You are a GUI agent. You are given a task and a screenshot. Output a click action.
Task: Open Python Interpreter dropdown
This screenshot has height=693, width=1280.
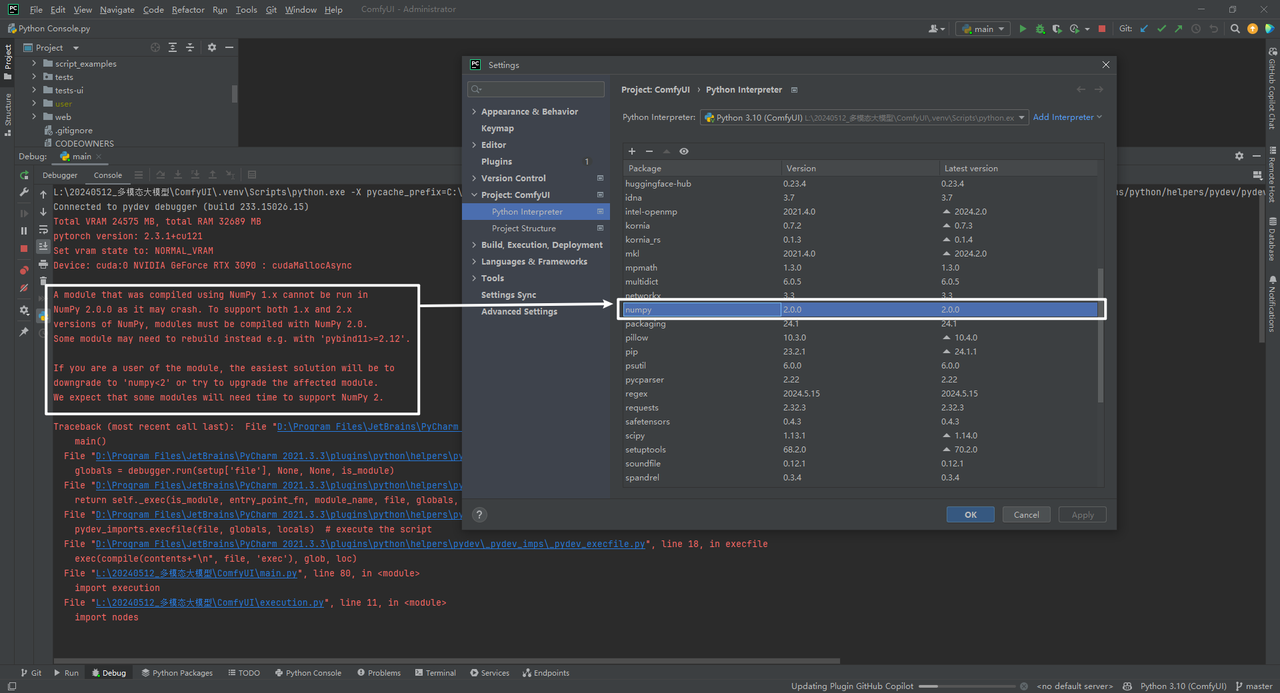[864, 117]
